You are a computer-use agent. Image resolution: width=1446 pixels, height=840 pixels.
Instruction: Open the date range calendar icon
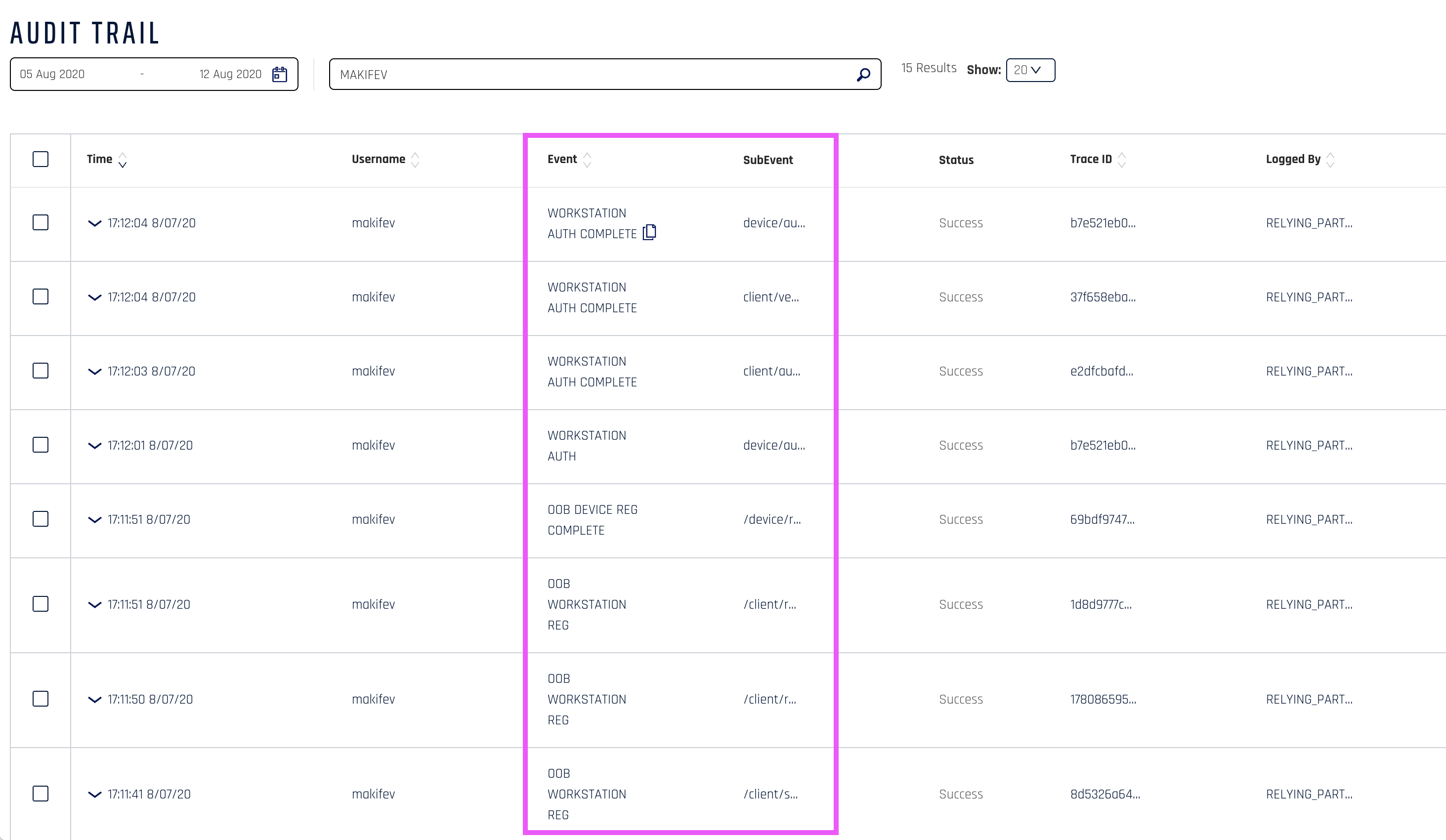tap(279, 74)
